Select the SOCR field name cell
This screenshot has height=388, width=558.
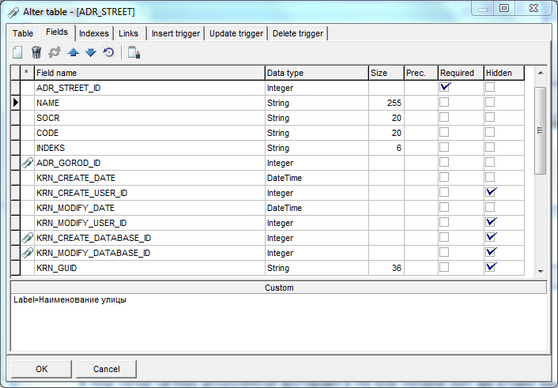pos(150,118)
